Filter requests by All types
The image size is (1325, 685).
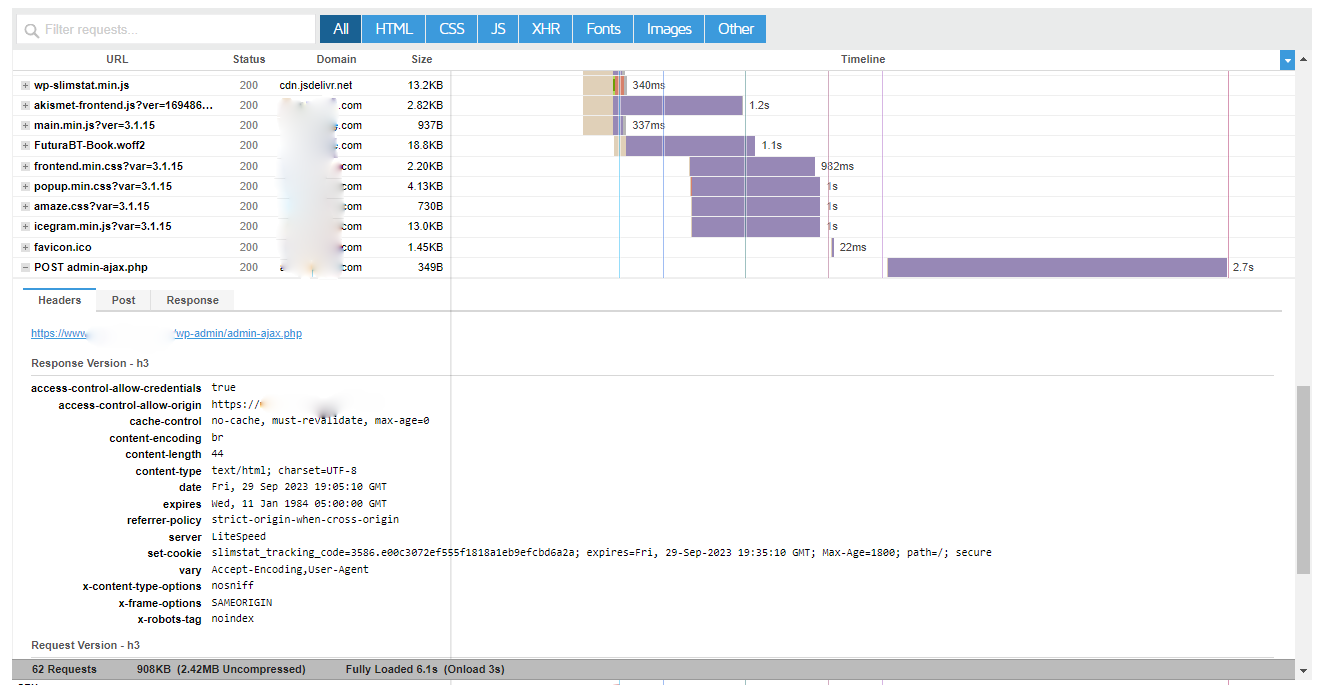pyautogui.click(x=340, y=29)
